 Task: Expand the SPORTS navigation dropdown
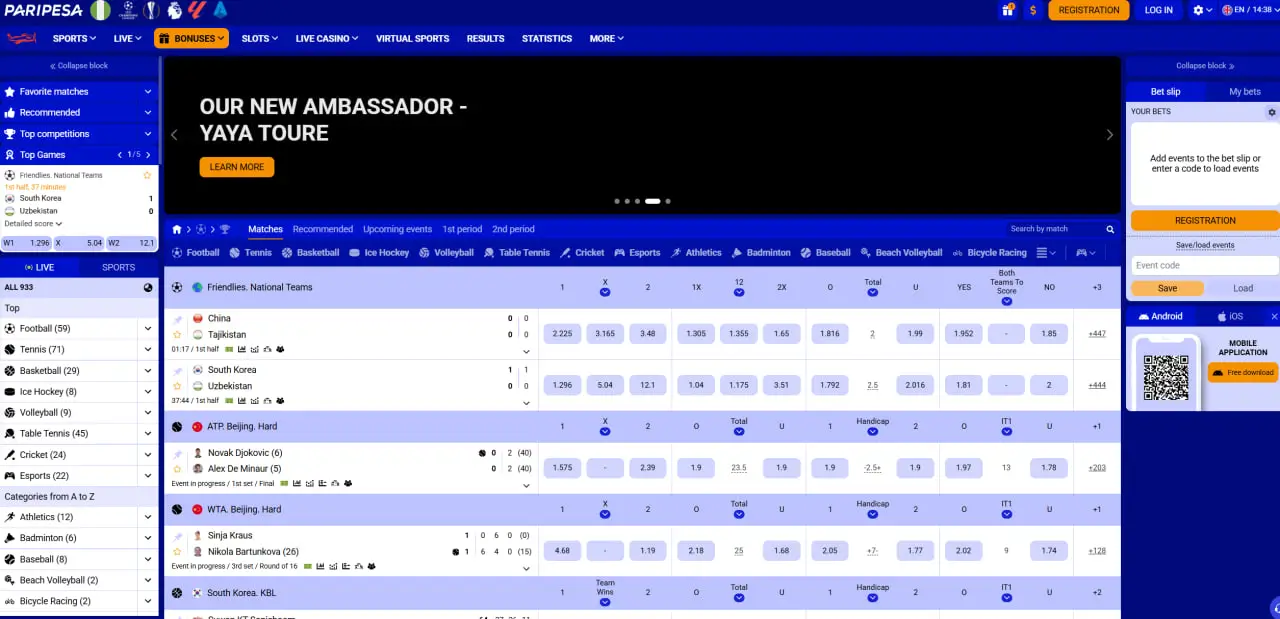point(74,38)
